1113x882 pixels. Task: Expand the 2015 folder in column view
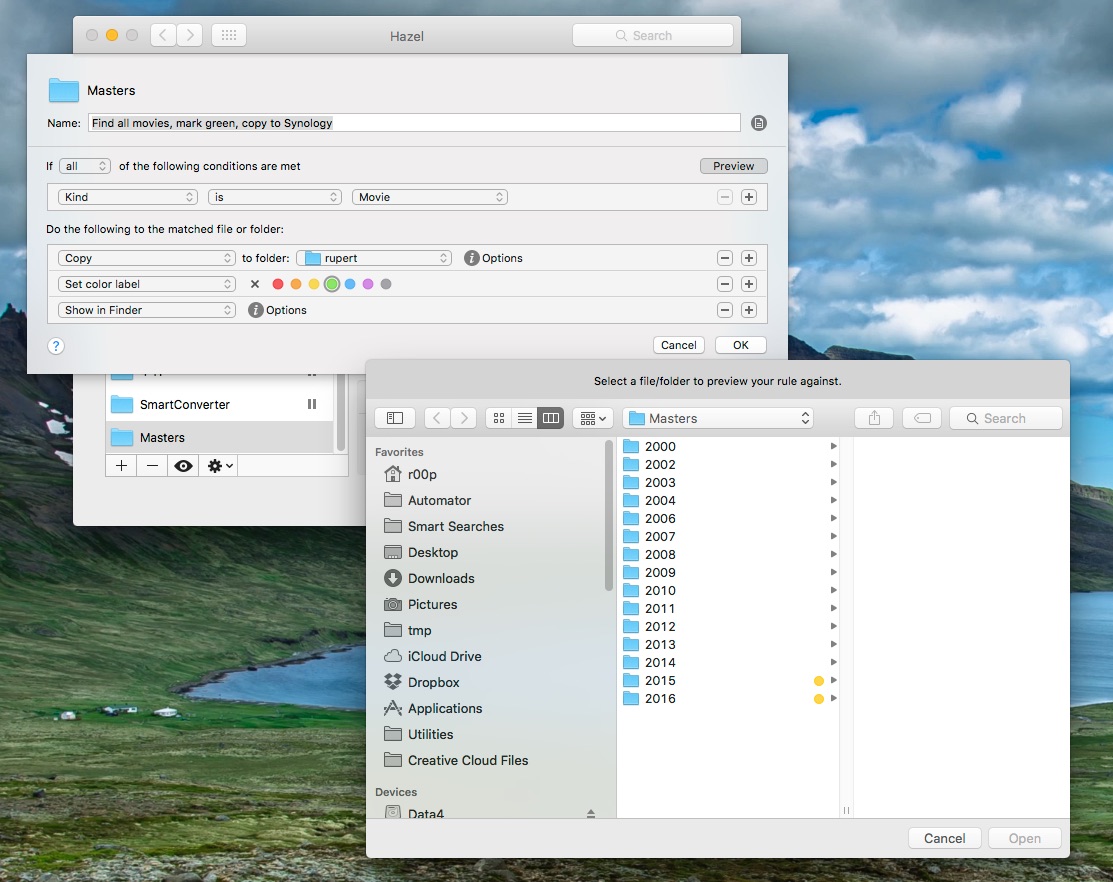[x=833, y=681]
